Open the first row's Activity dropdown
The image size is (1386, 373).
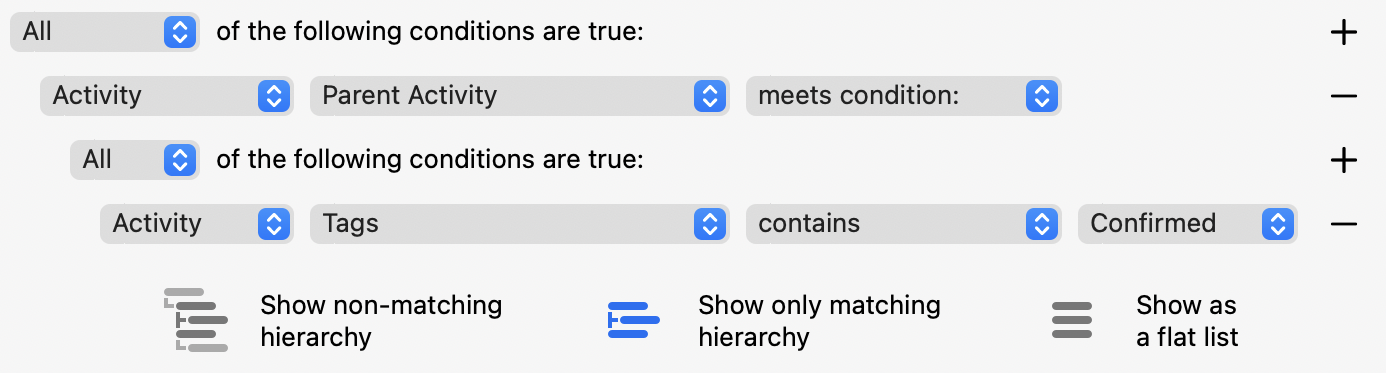point(165,96)
